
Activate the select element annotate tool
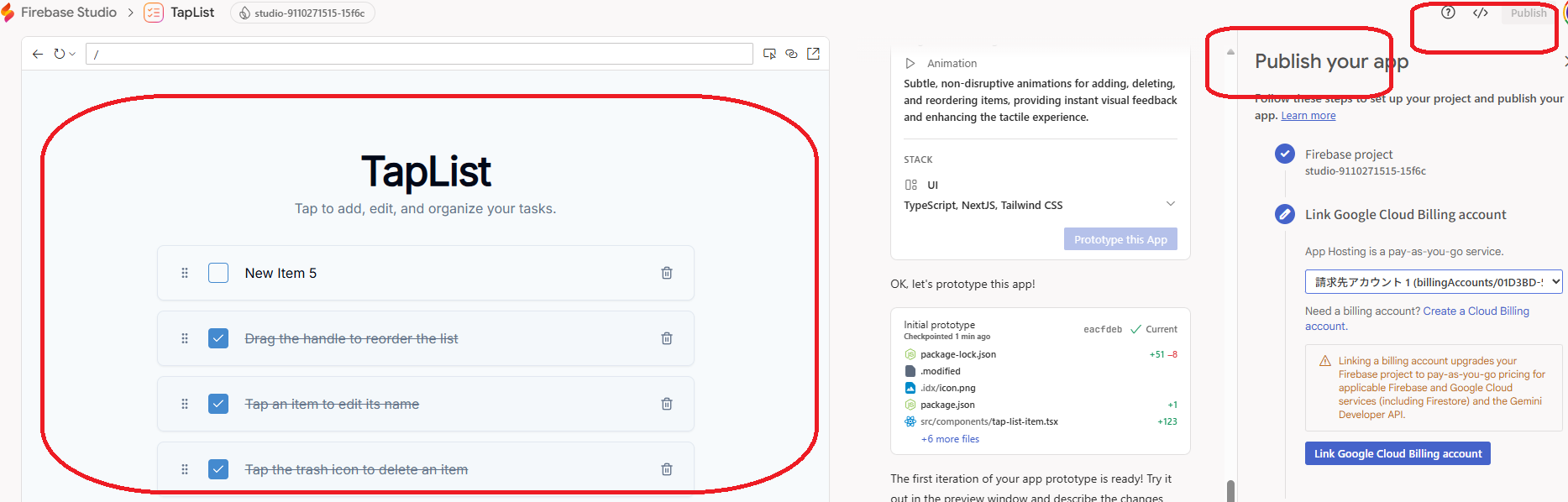pos(769,54)
